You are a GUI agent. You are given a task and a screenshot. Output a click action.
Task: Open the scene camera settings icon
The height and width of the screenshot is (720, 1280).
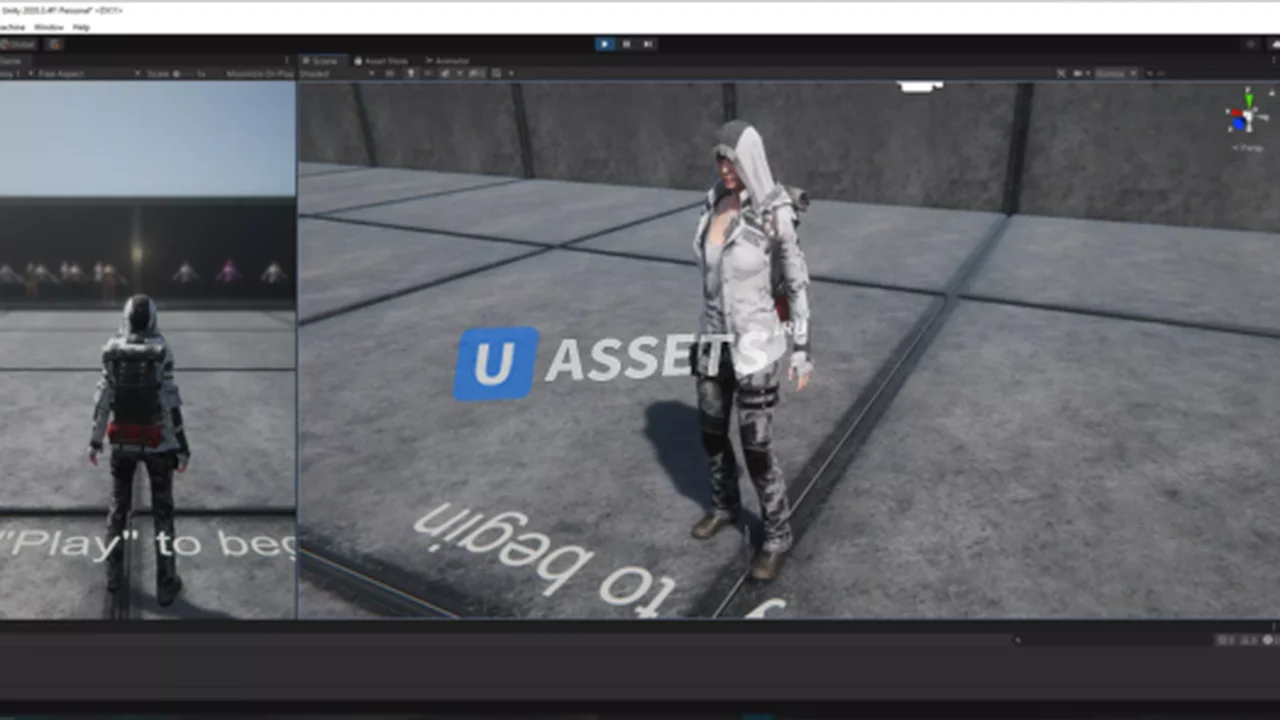click(x=1080, y=74)
